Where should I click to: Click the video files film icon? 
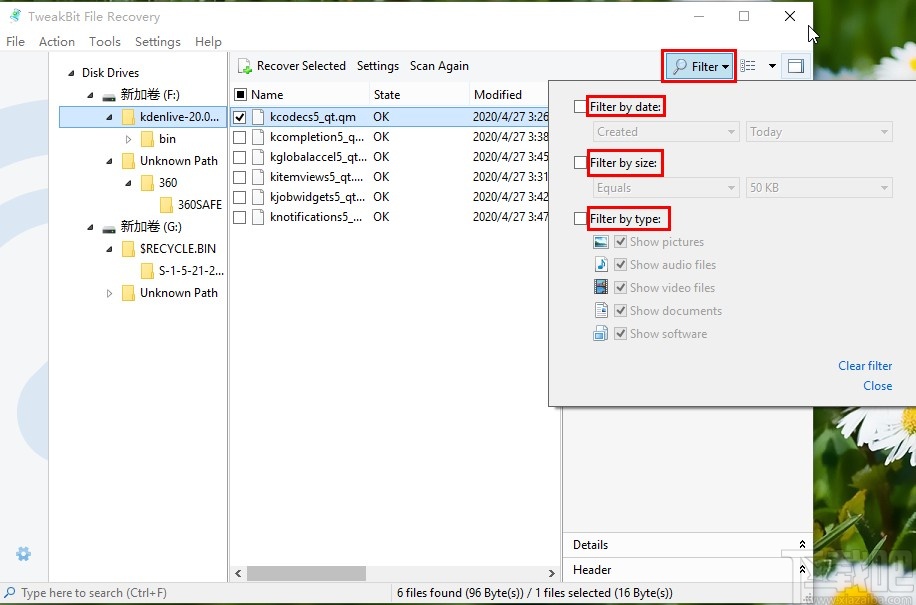pyautogui.click(x=601, y=287)
